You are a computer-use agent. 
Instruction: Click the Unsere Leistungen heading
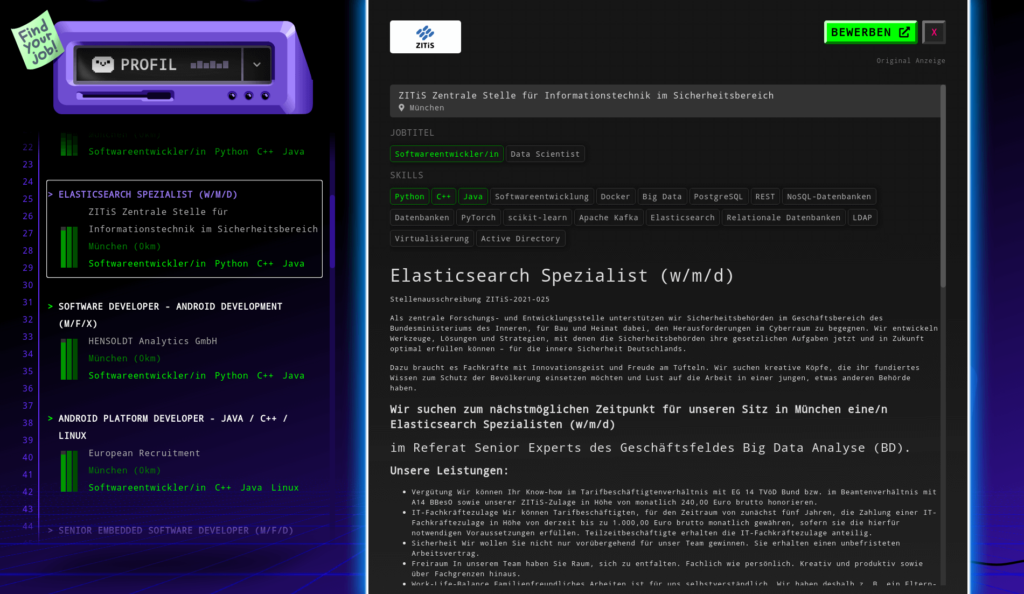449,471
